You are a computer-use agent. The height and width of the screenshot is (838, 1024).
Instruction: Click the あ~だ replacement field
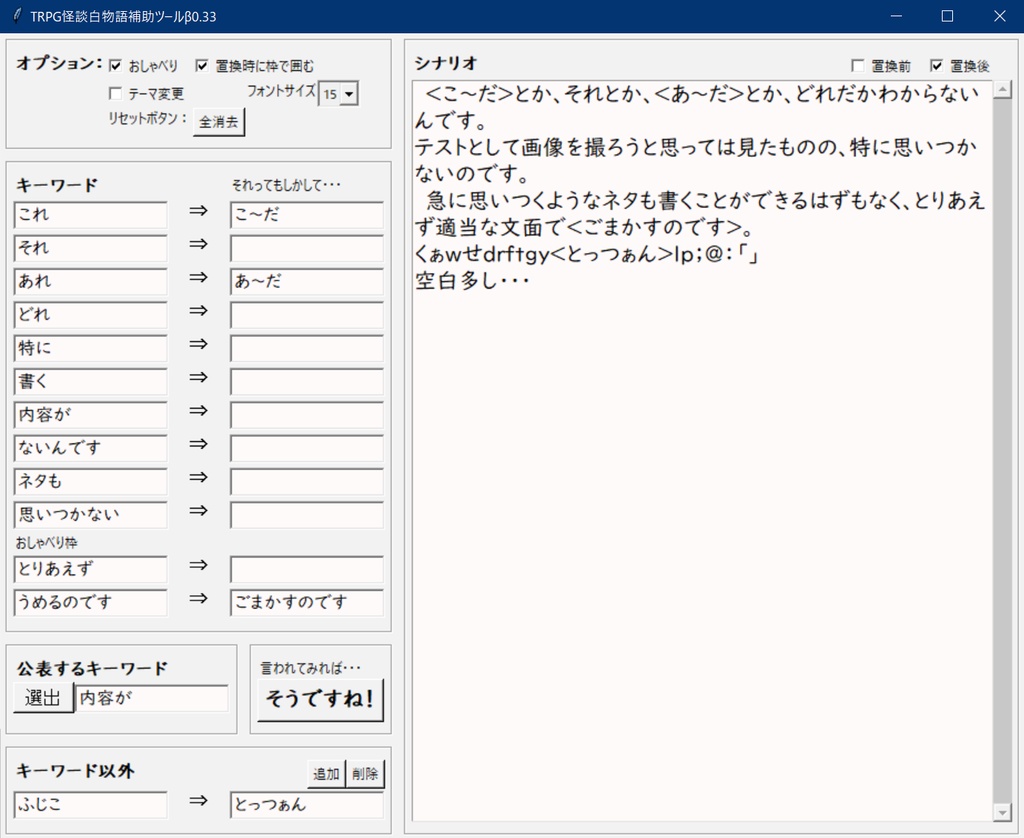[x=307, y=282]
